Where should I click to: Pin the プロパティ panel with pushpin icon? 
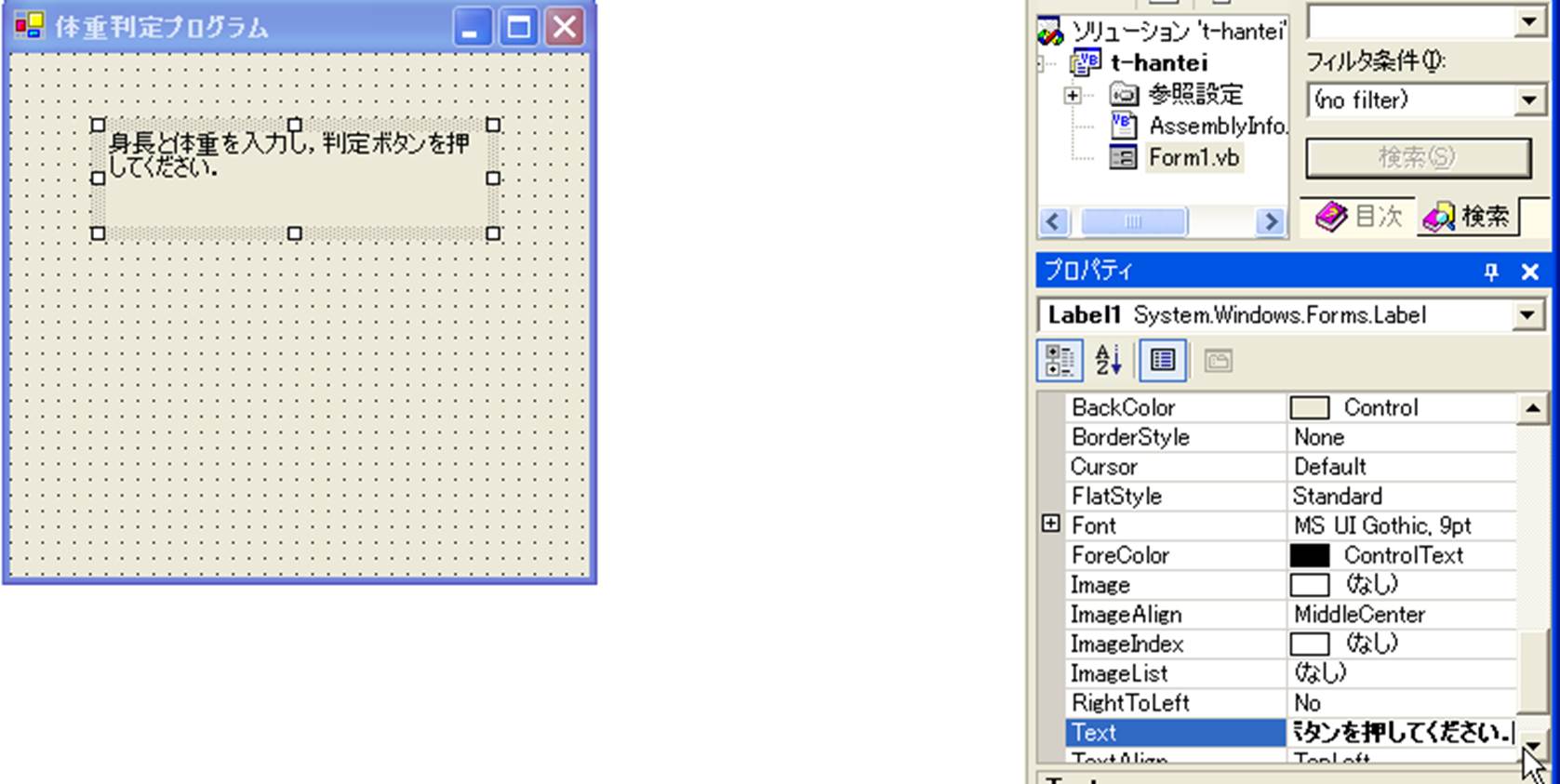pyautogui.click(x=1491, y=272)
